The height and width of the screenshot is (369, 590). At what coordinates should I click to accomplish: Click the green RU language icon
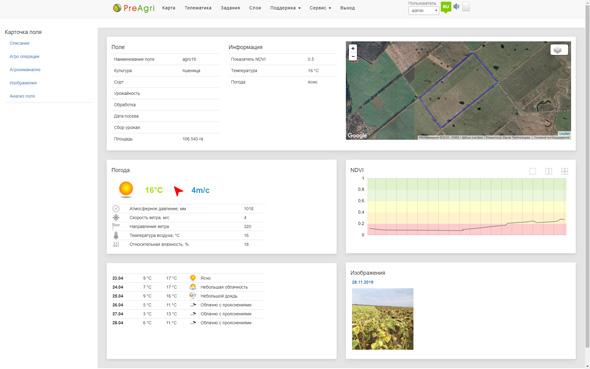click(x=446, y=7)
